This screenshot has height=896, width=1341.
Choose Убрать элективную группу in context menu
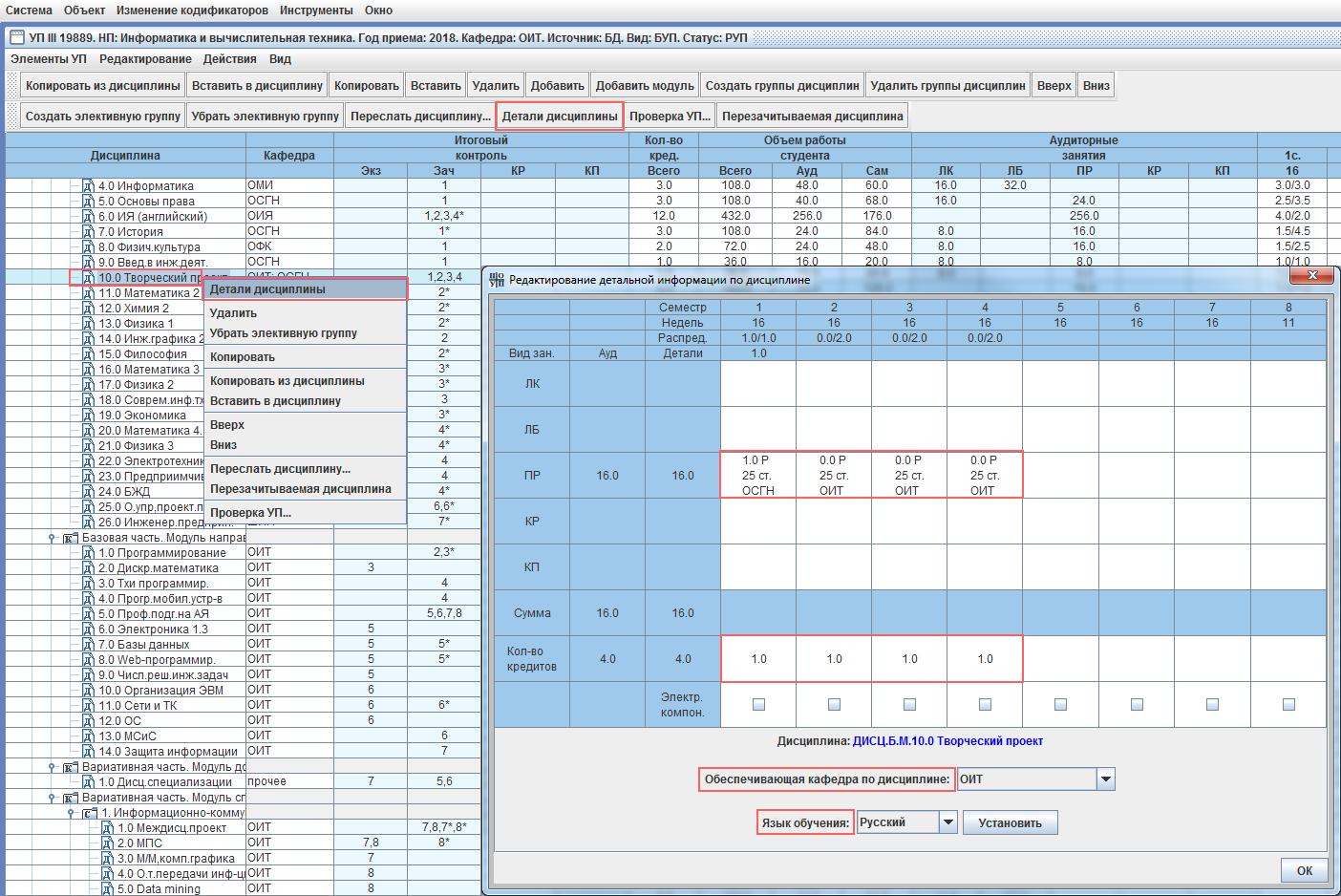click(306, 333)
